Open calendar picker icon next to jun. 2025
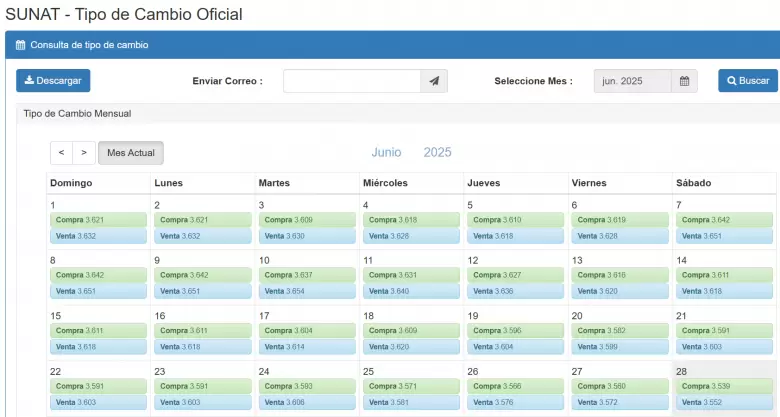The height and width of the screenshot is (417, 780). (684, 81)
